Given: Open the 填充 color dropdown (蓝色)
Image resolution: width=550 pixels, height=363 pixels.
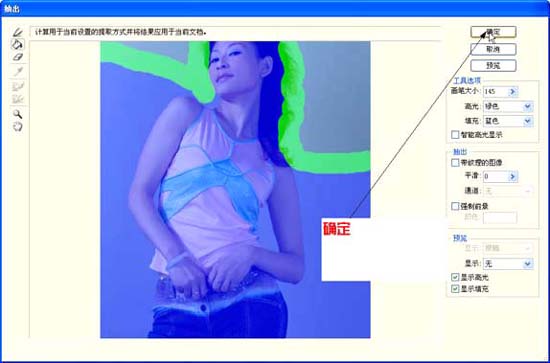Looking at the screenshot, I should coord(508,121).
